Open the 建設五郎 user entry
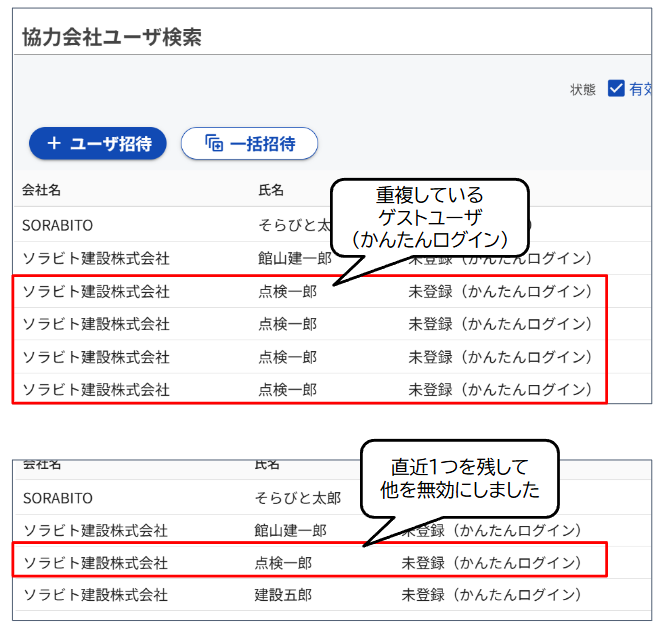 click(283, 595)
